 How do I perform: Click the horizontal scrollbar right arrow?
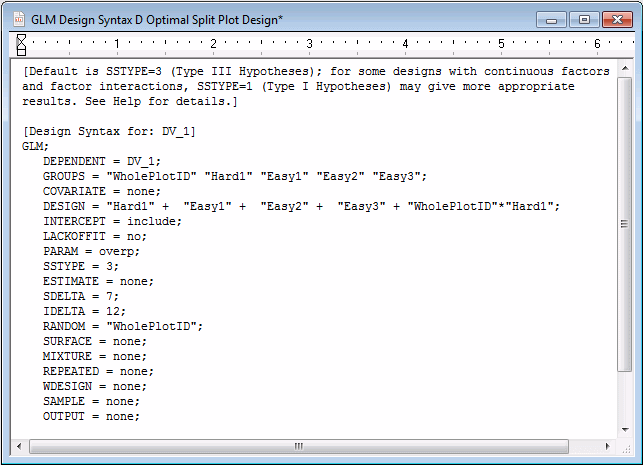(608, 445)
